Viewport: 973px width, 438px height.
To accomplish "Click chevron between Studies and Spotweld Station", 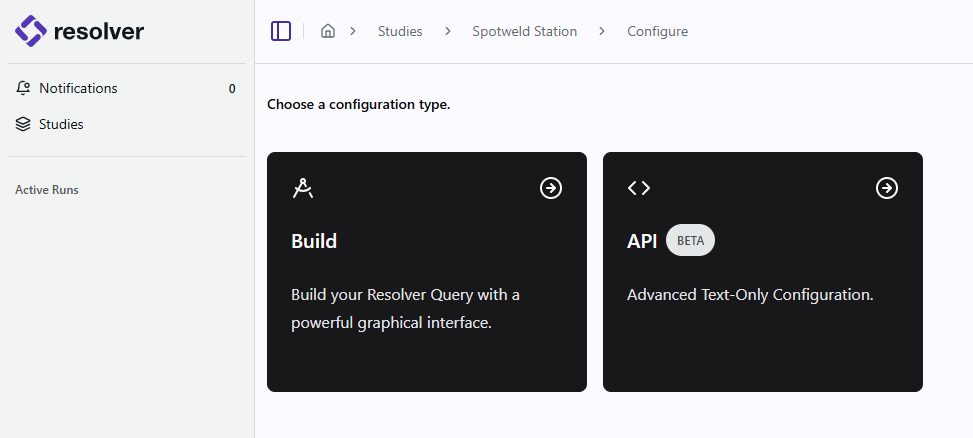I will pos(447,31).
